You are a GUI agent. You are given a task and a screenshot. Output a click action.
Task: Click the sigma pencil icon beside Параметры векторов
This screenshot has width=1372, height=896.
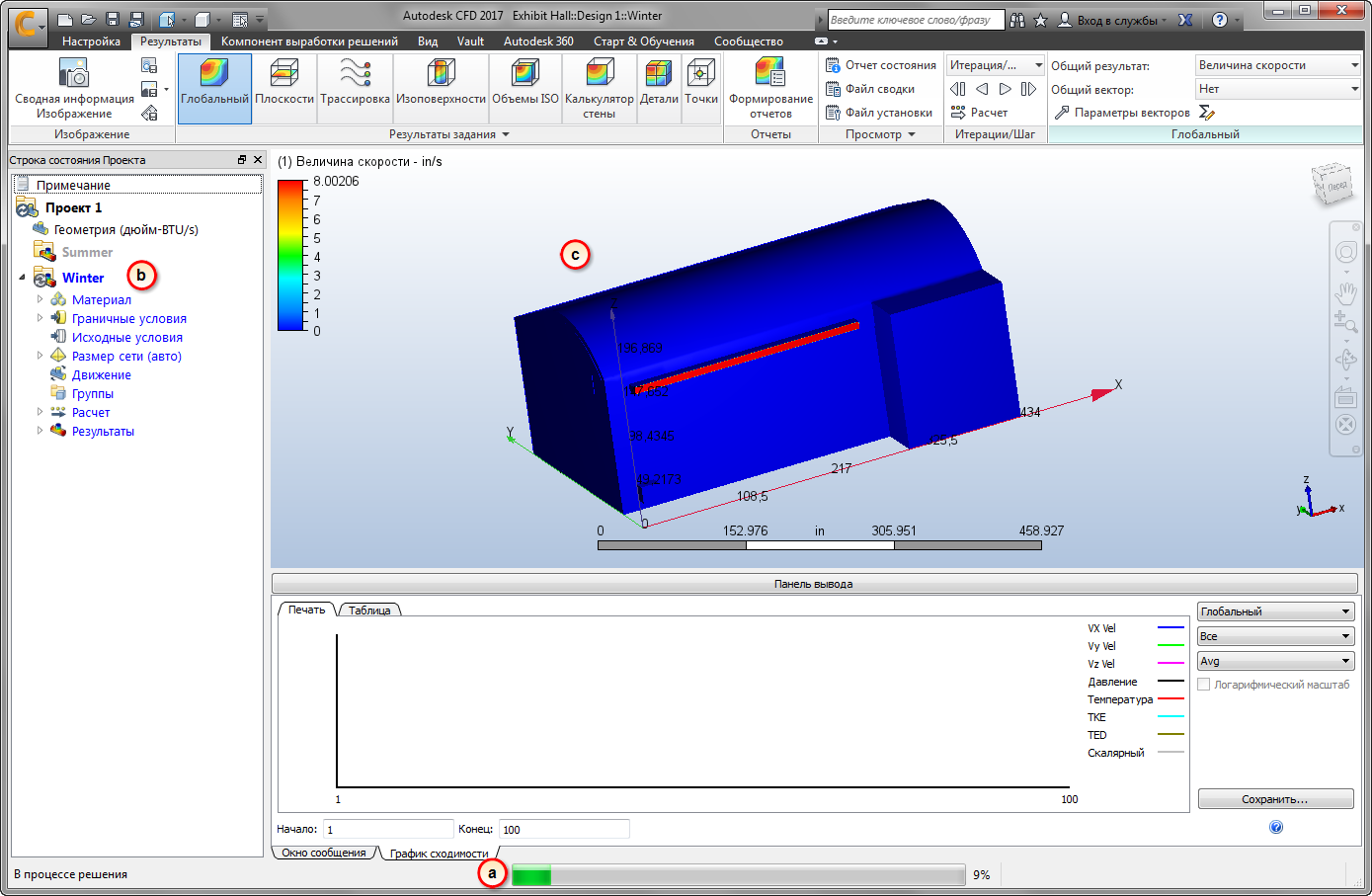(x=1206, y=113)
